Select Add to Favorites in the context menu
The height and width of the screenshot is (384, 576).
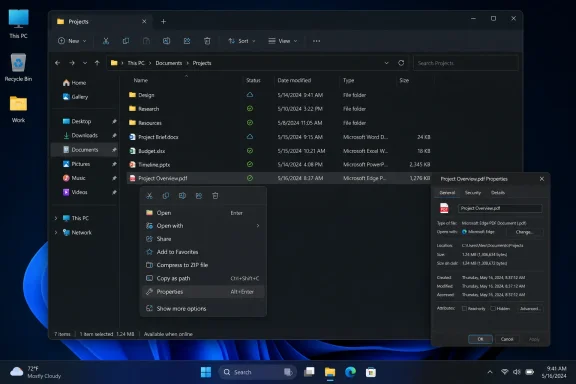point(203,252)
